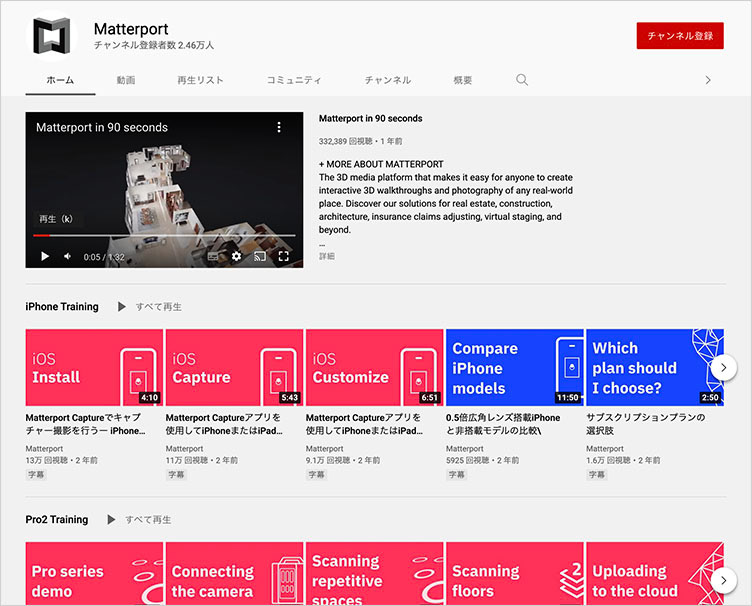Expand more tabs with the right chevron

click(x=708, y=80)
